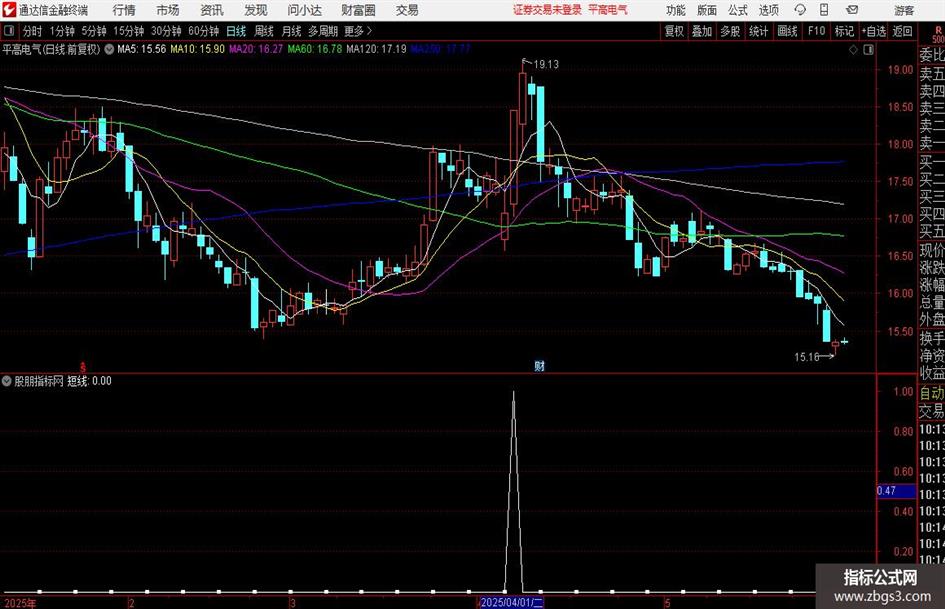This screenshot has height=609, width=945.
Task: Click the 叠加 overlay button
Action: click(x=702, y=31)
